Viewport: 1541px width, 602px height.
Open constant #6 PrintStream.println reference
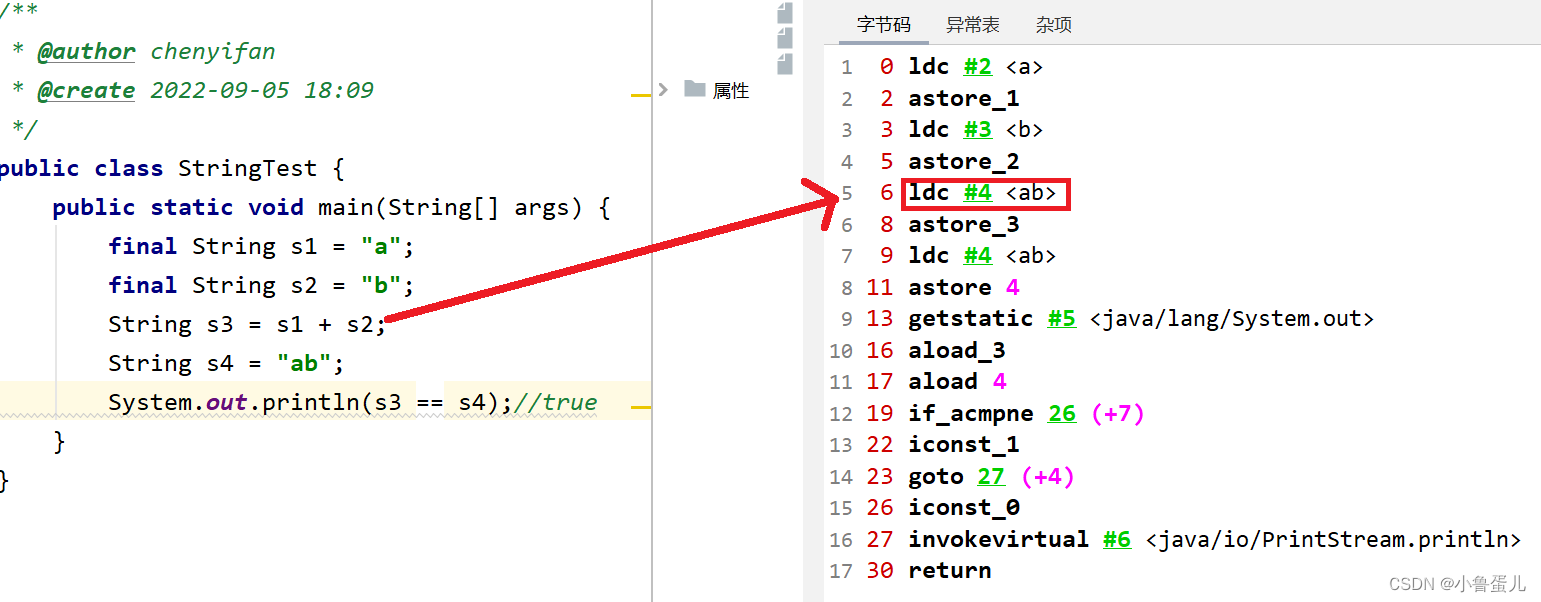pyautogui.click(x=1117, y=539)
